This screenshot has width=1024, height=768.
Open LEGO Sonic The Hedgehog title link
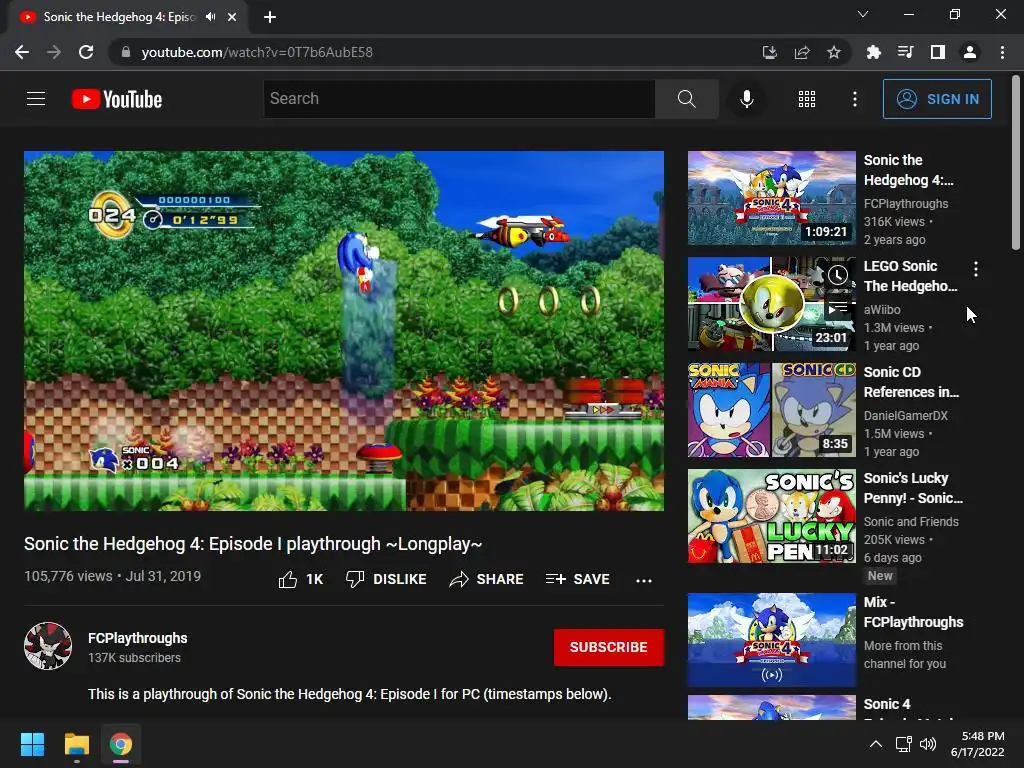tap(910, 276)
